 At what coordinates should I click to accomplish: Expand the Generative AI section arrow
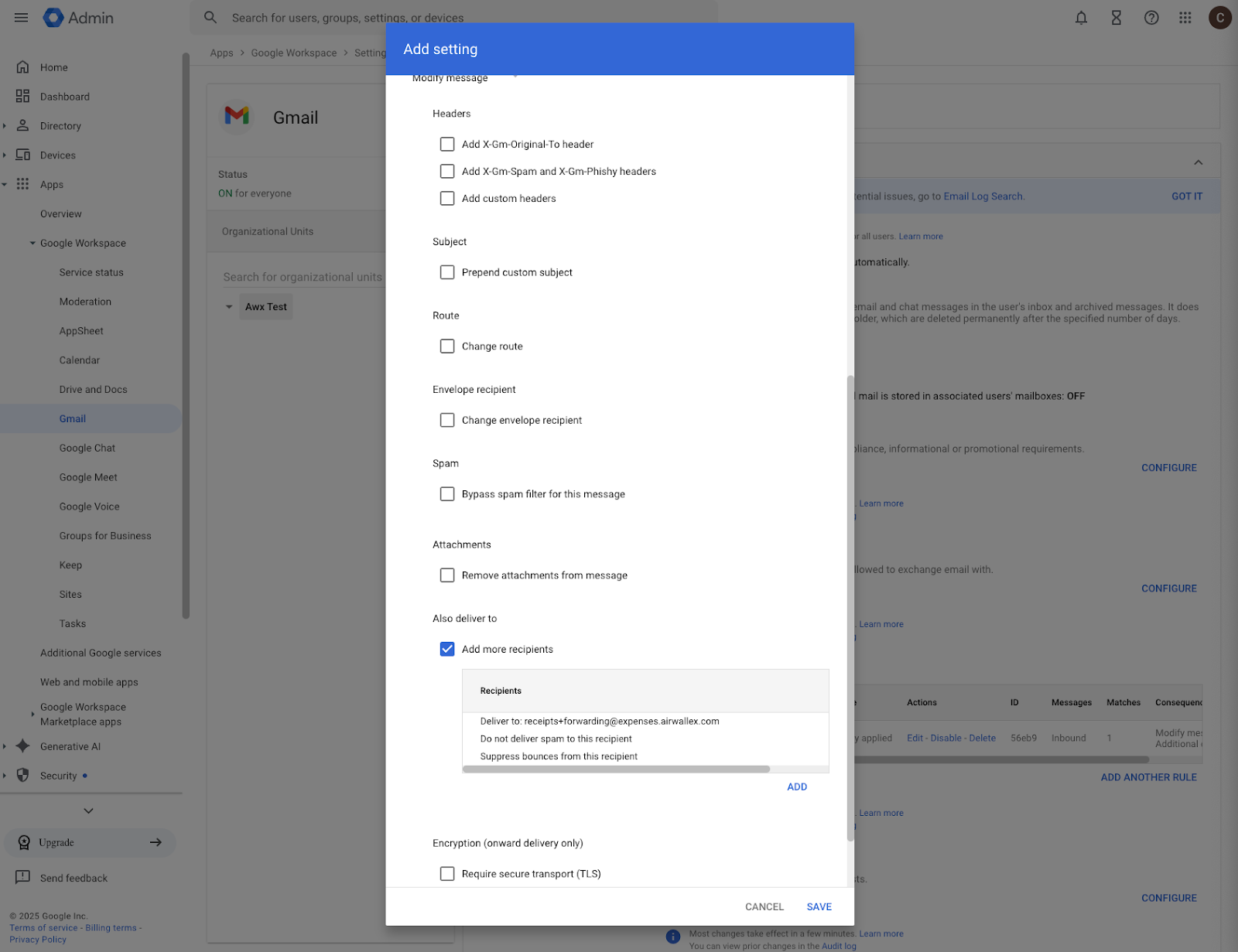[x=5, y=746]
